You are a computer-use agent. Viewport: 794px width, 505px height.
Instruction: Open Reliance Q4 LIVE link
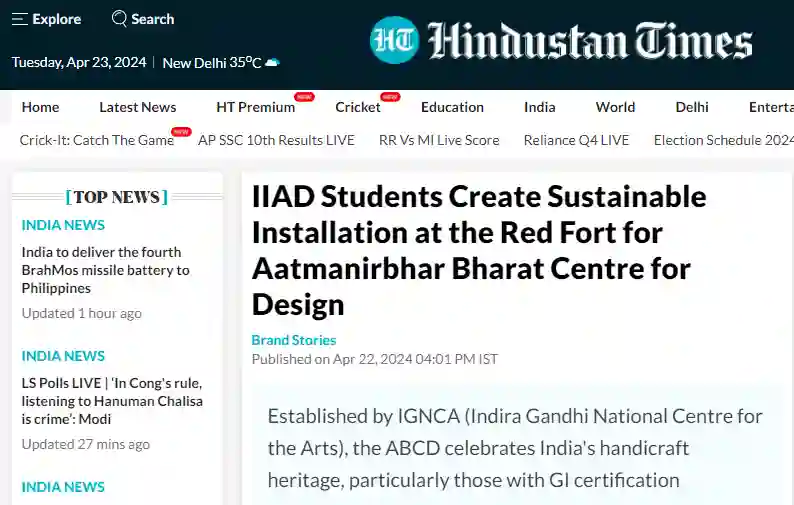tap(576, 140)
